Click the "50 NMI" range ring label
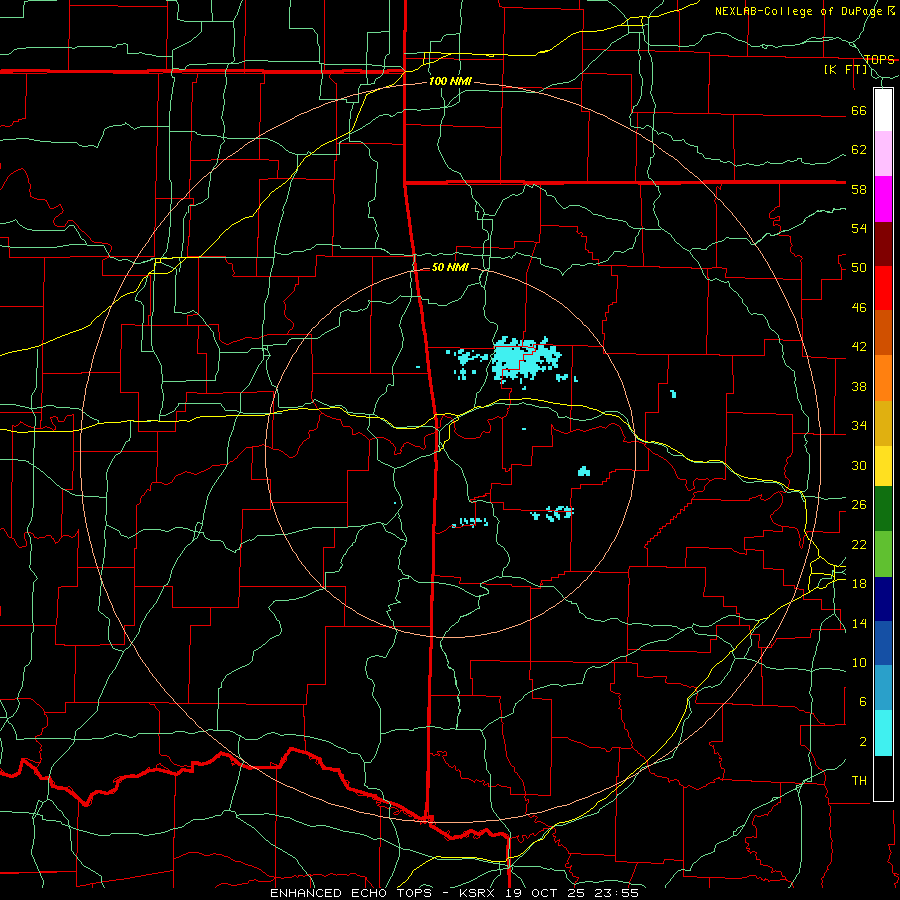 pyautogui.click(x=450, y=267)
